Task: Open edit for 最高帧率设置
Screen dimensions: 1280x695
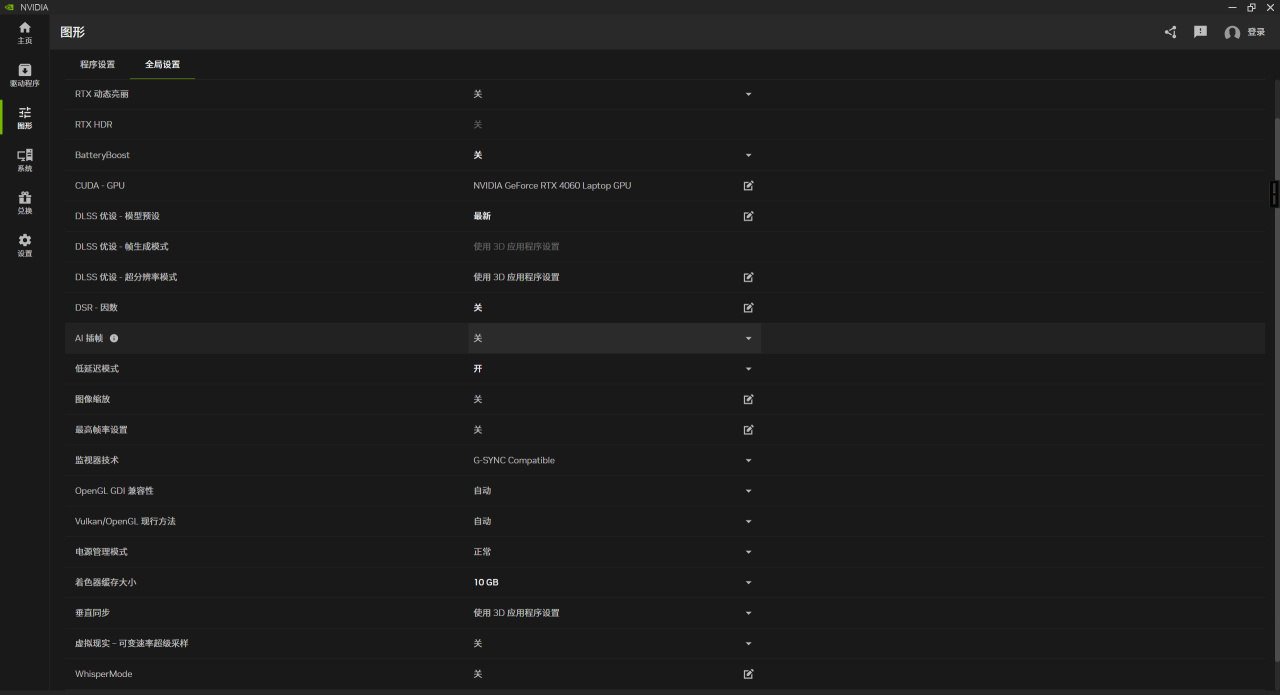Action: click(748, 430)
